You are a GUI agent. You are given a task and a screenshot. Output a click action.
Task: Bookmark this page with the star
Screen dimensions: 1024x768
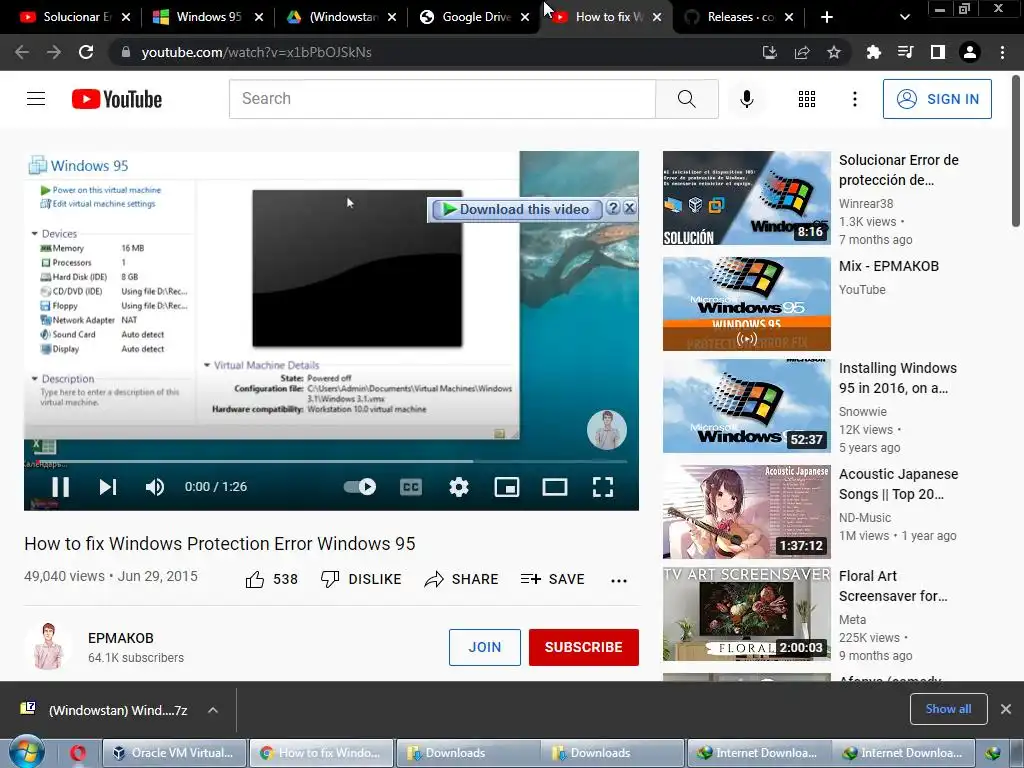pos(834,52)
